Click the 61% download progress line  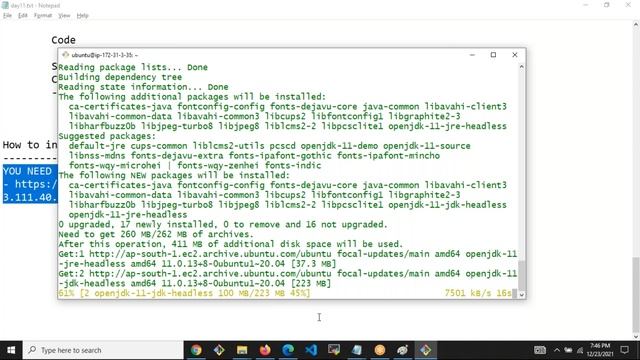(184, 293)
